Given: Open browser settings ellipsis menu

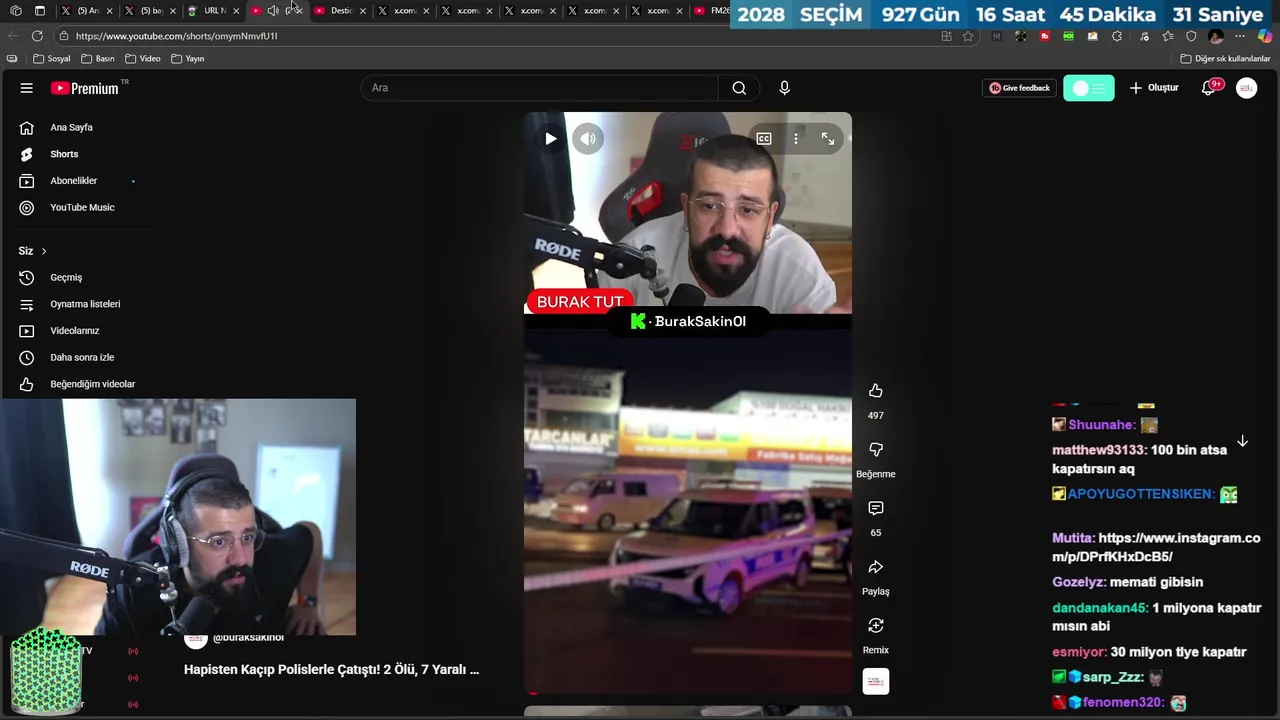Looking at the screenshot, I should [x=1240, y=36].
